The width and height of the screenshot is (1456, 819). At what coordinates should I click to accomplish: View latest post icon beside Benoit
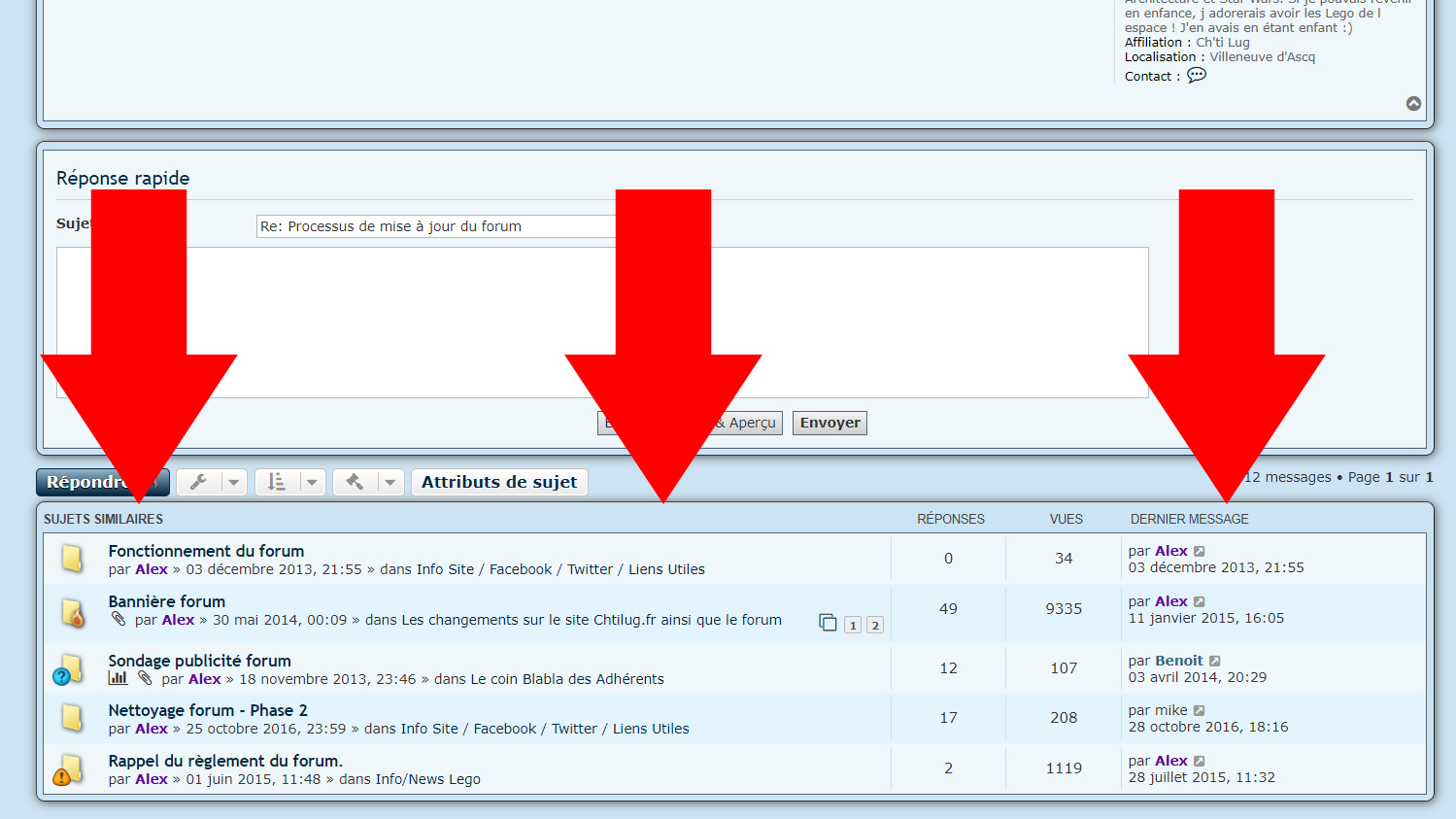pos(1215,662)
